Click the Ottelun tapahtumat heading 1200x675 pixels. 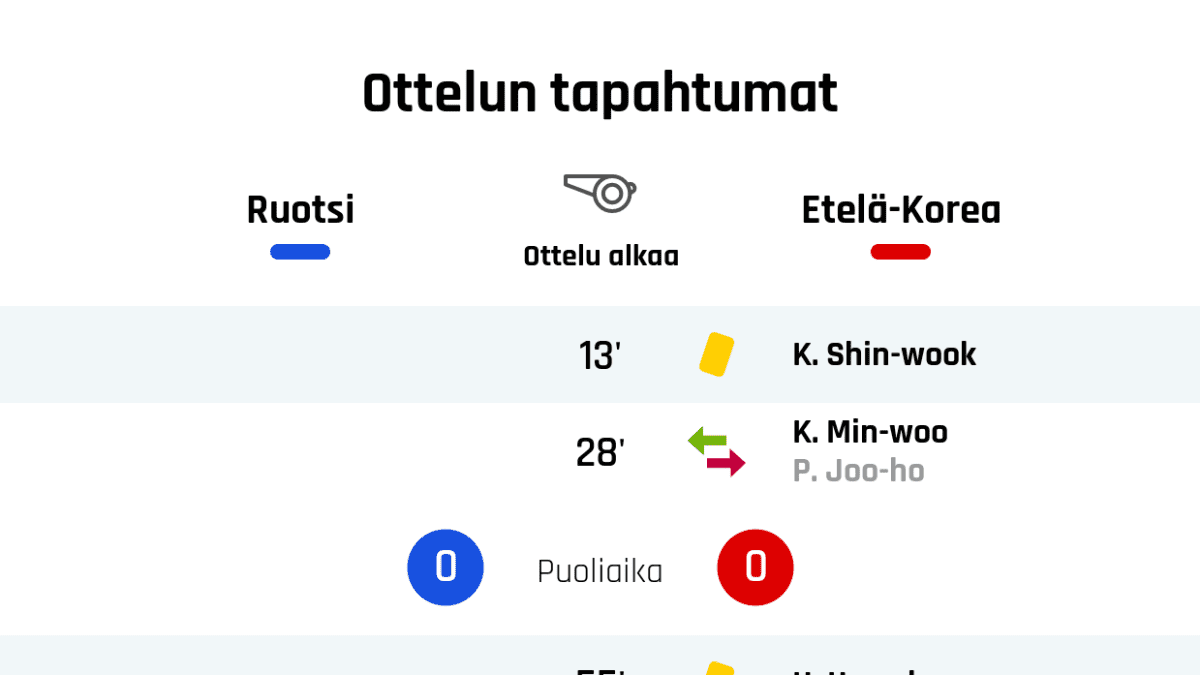click(x=600, y=95)
